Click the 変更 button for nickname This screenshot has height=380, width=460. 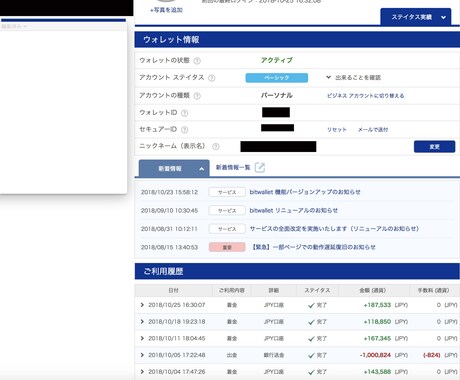pyautogui.click(x=434, y=147)
